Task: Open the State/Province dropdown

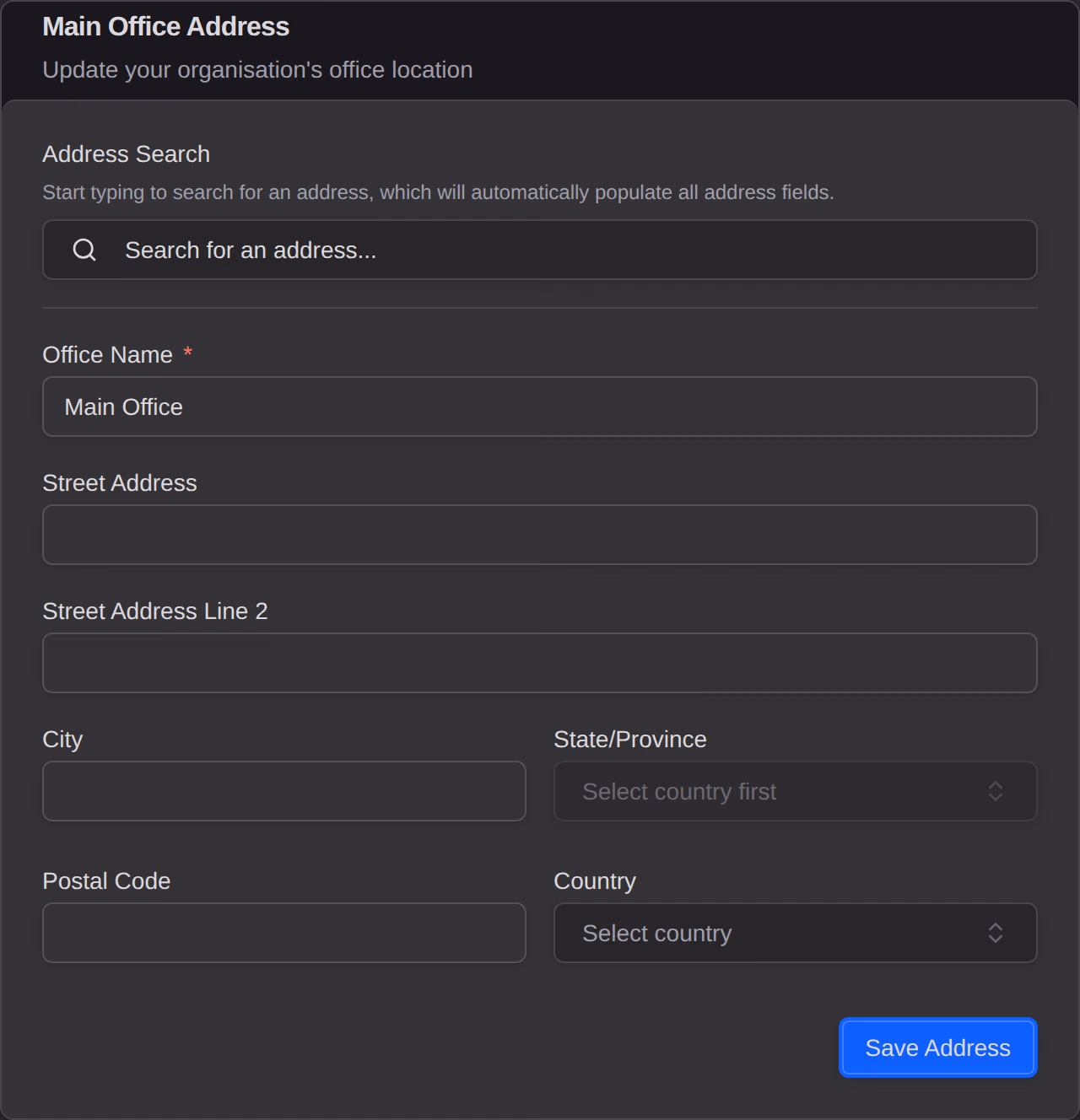Action: tap(796, 791)
